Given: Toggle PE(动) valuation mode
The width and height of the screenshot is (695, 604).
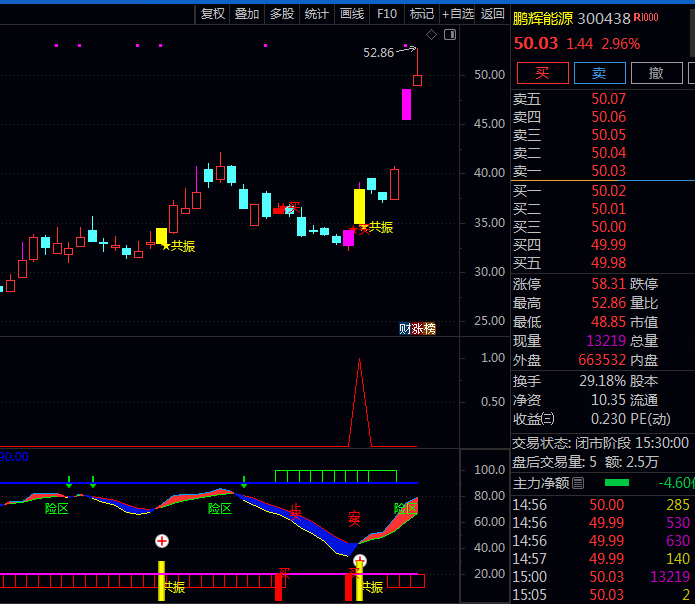Looking at the screenshot, I should click(651, 419).
